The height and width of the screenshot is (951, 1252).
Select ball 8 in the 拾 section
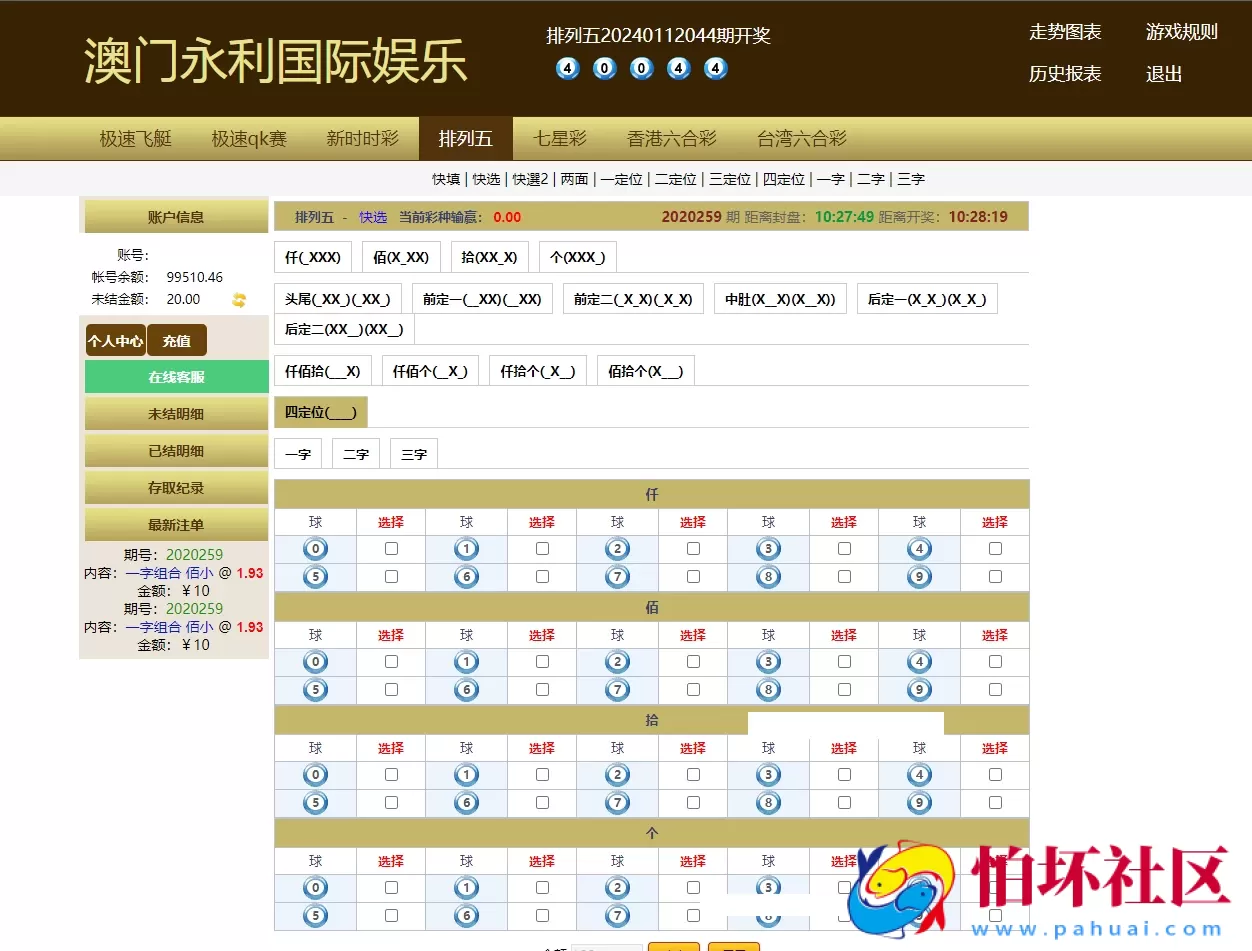tap(768, 802)
